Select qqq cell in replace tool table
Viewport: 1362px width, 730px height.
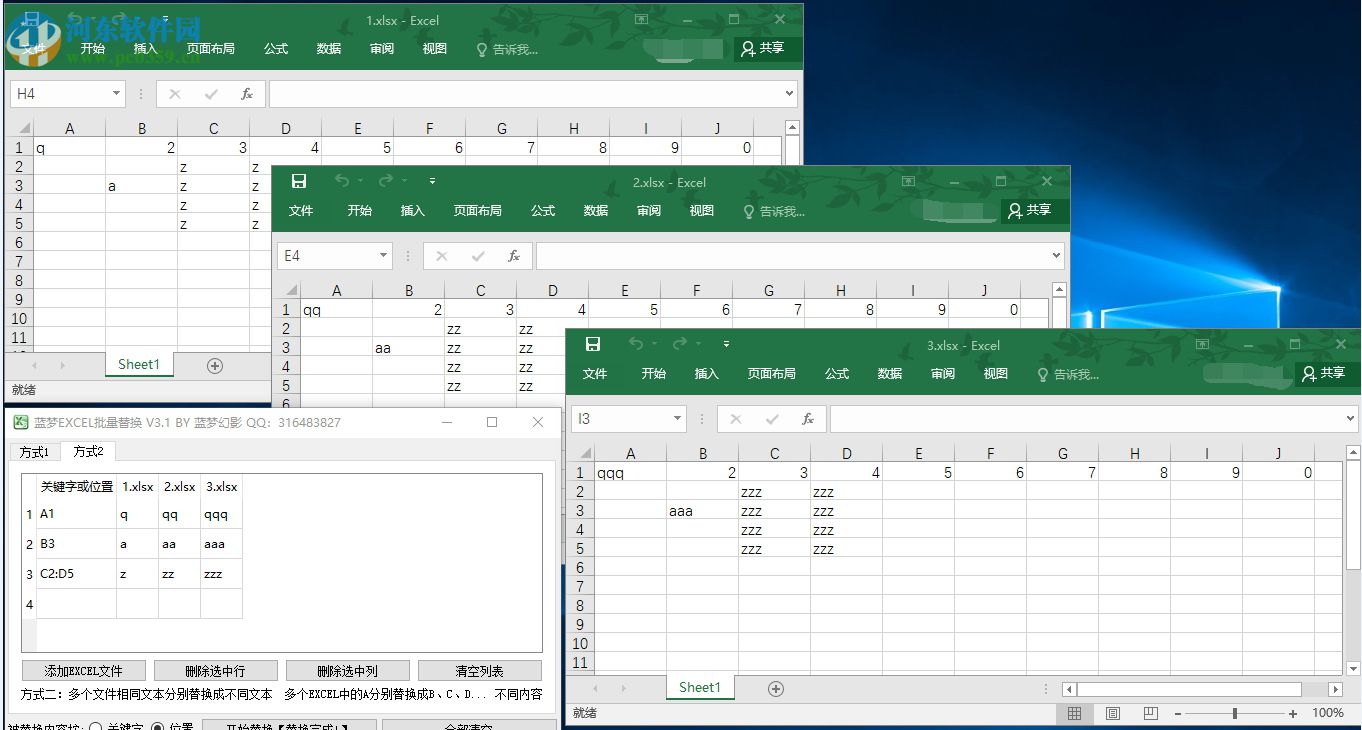[221, 515]
